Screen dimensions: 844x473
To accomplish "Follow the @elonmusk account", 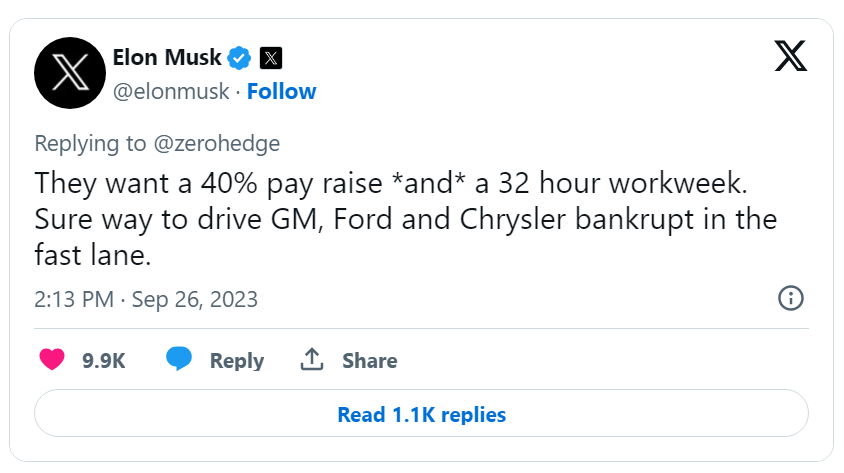I will pyautogui.click(x=281, y=91).
